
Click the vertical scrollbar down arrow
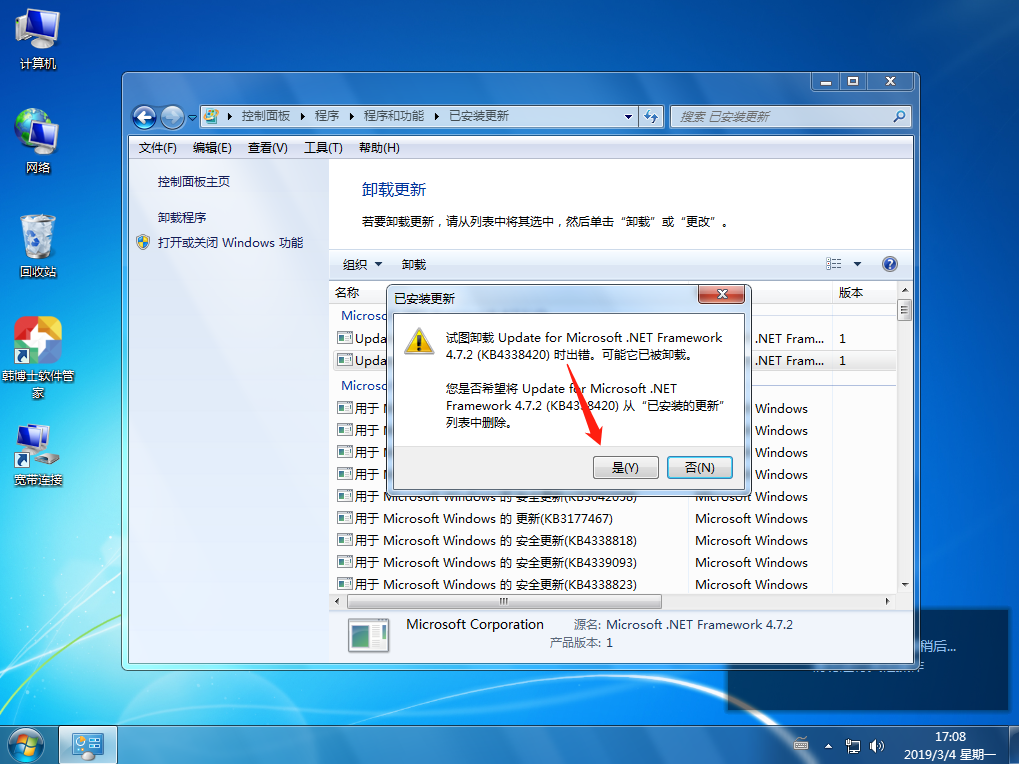click(905, 585)
